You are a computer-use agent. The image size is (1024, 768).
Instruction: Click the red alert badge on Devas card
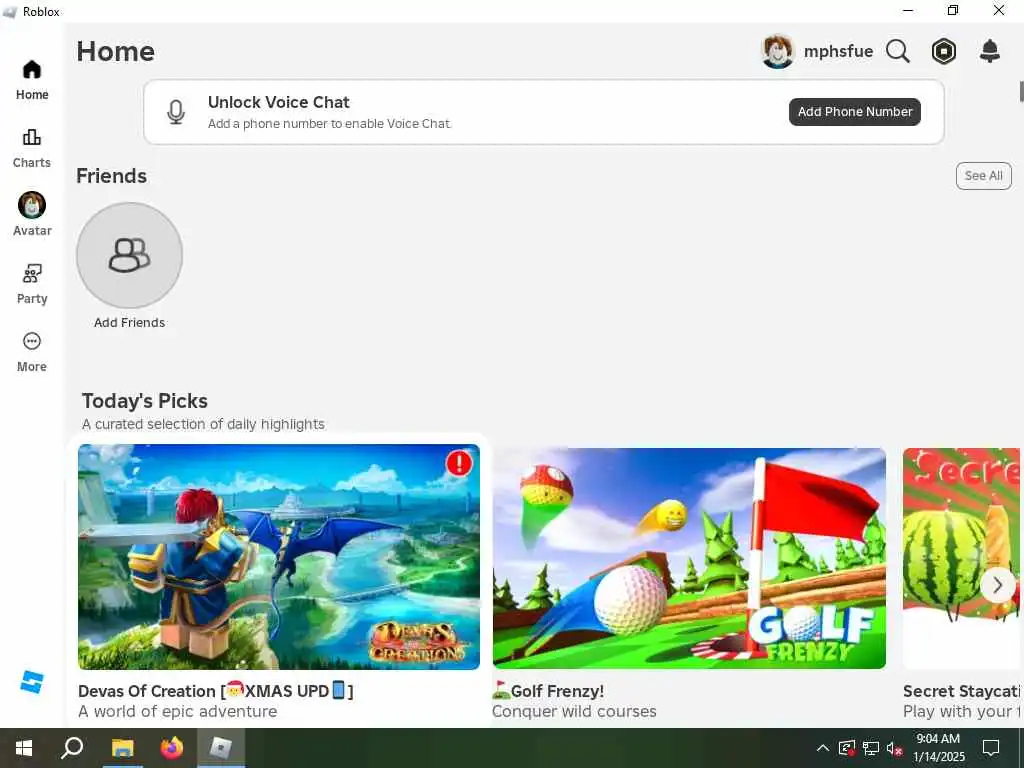(459, 463)
